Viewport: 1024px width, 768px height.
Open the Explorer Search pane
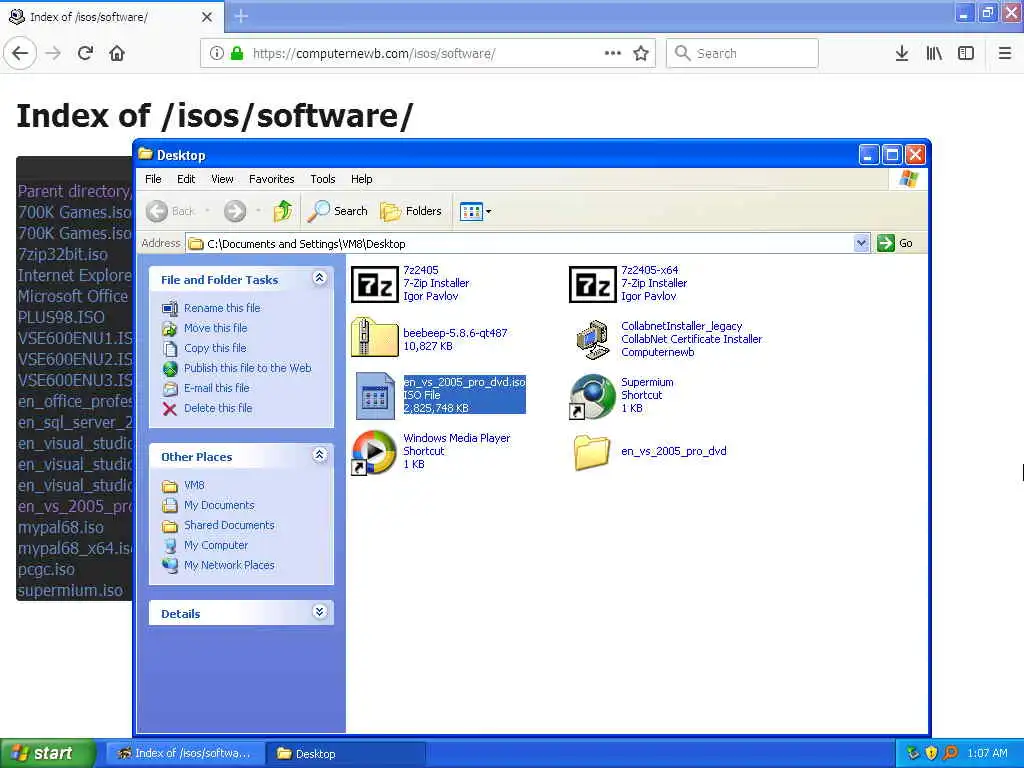[x=338, y=211]
